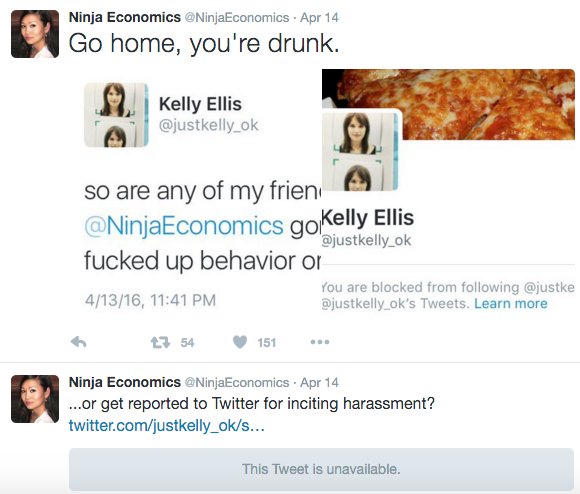Click the retweet count 54
Image resolution: width=580 pixels, height=494 pixels.
point(187,343)
